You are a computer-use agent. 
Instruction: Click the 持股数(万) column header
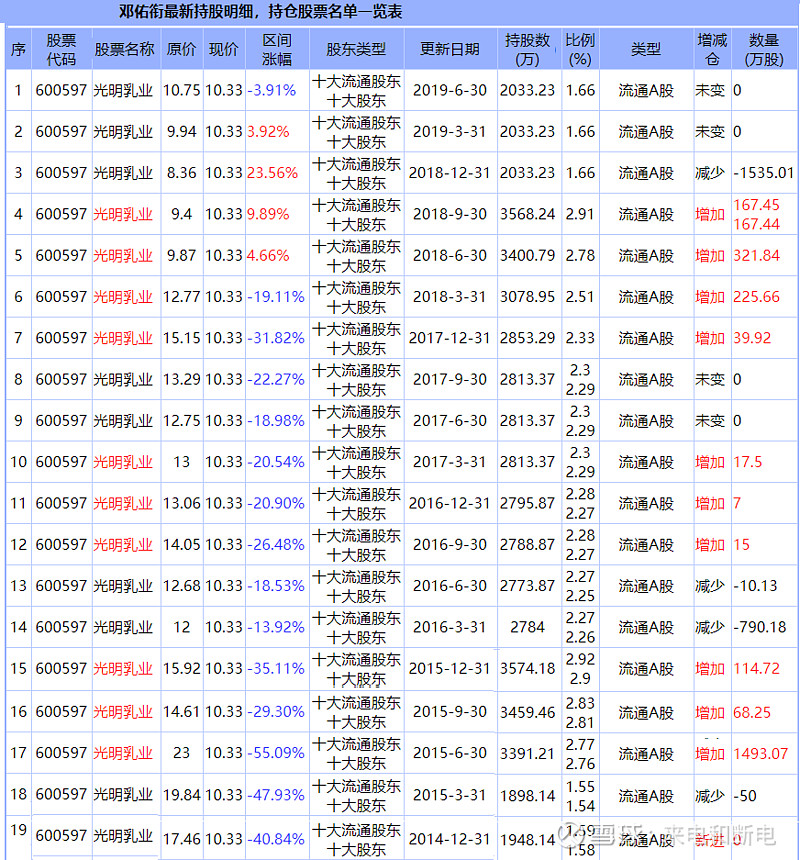[x=527, y=49]
